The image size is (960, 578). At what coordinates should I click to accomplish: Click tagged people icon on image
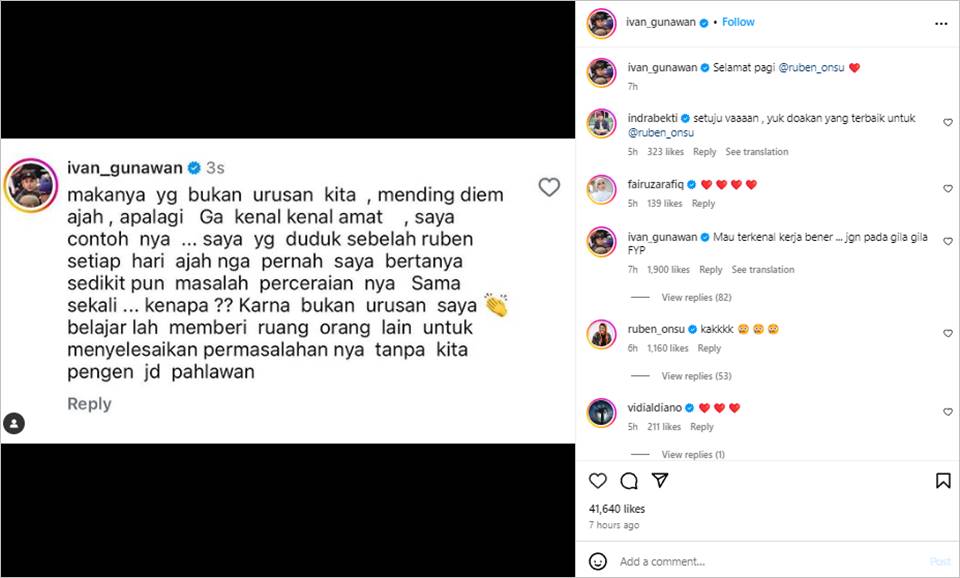coord(14,423)
